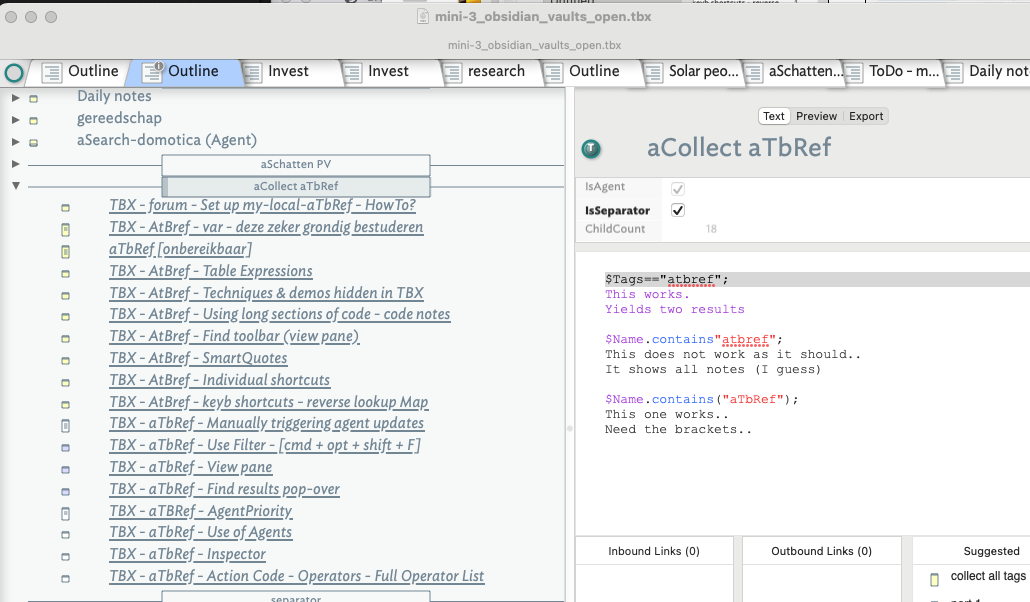Toggle the IsSeparator checkbox
This screenshot has height=602, width=1030.
pos(678,210)
